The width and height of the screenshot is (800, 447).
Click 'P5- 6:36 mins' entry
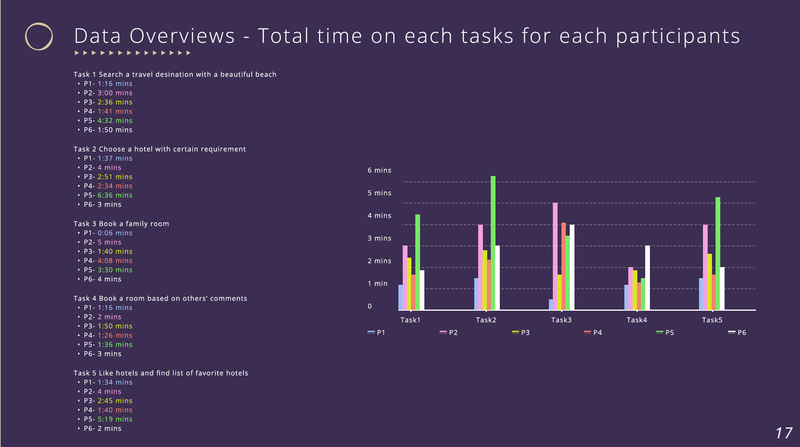point(108,195)
